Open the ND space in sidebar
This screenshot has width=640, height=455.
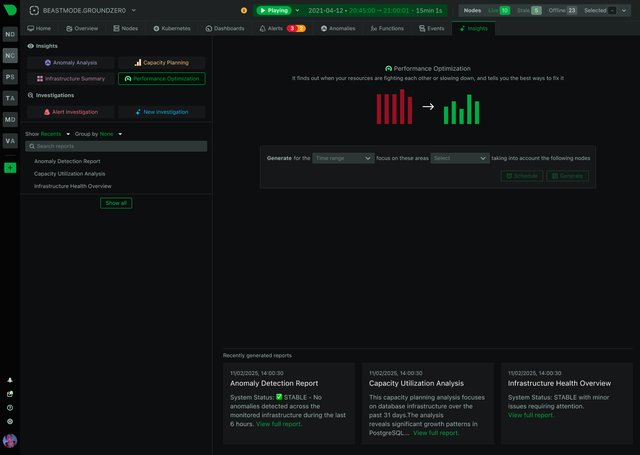10,34
